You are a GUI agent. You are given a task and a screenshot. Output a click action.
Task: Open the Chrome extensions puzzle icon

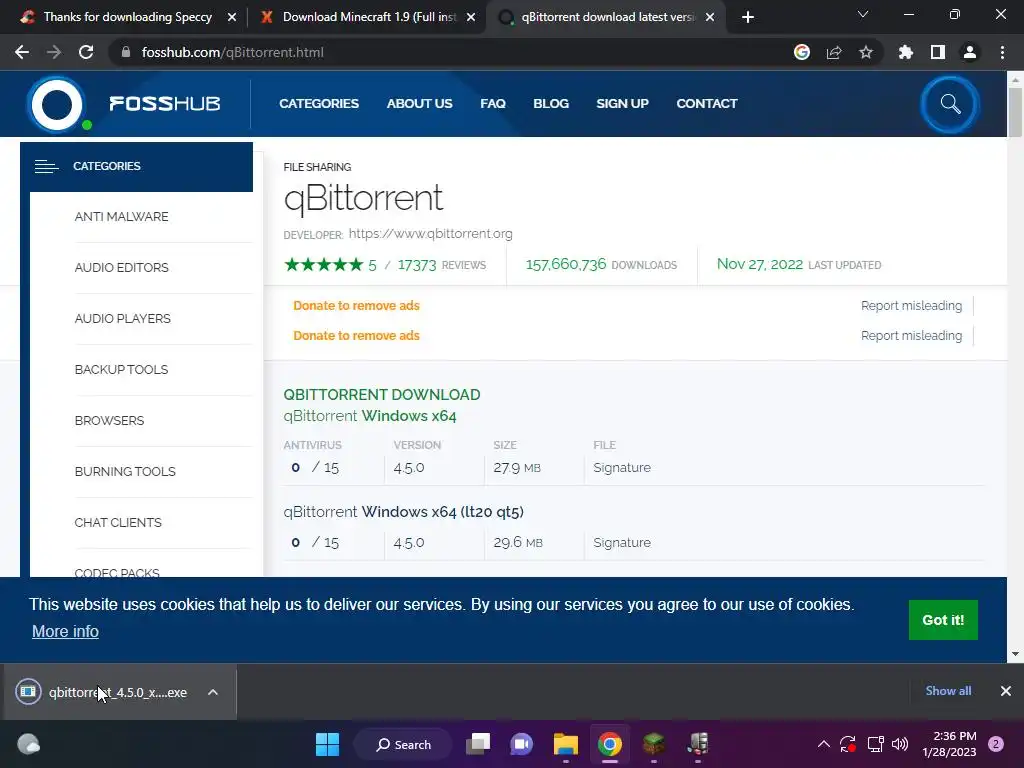tap(906, 52)
